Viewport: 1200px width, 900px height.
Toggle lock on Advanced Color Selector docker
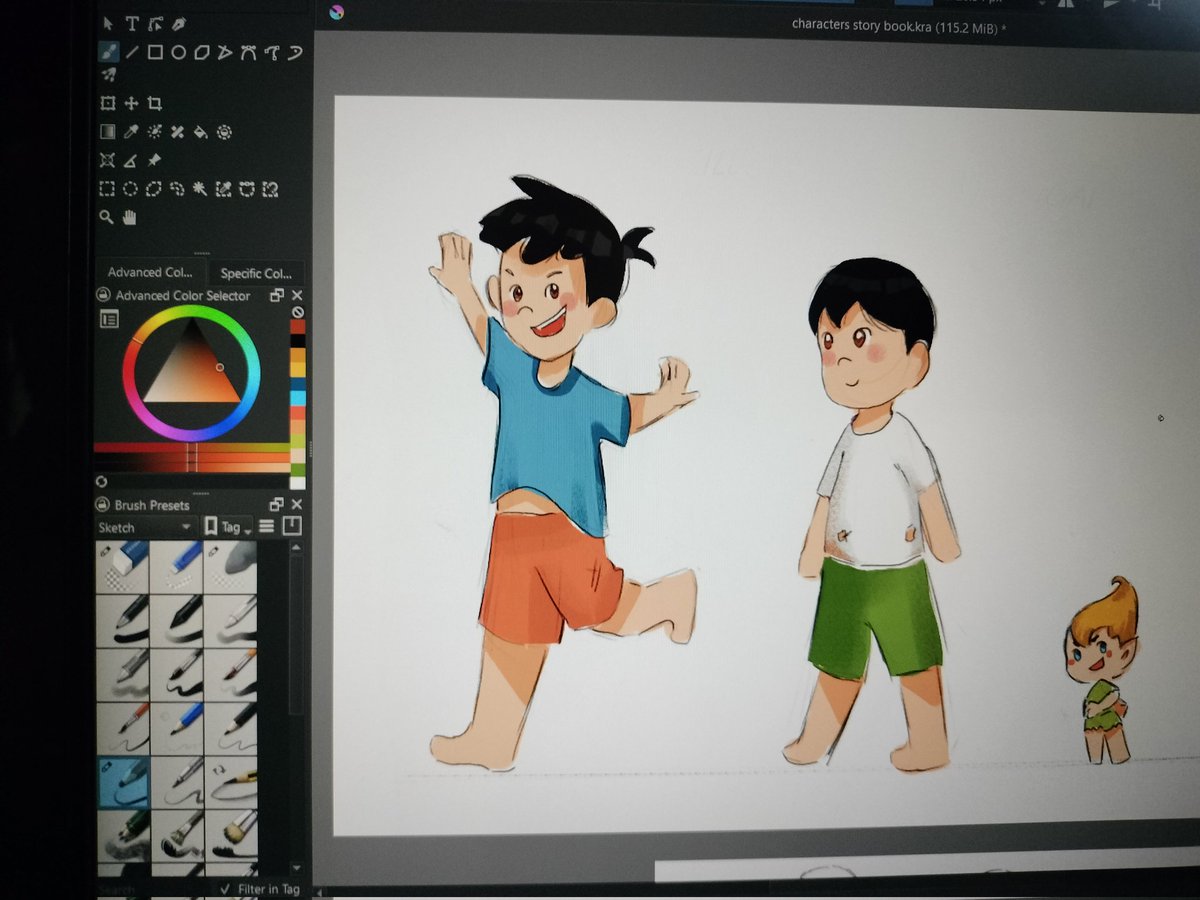coord(103,295)
